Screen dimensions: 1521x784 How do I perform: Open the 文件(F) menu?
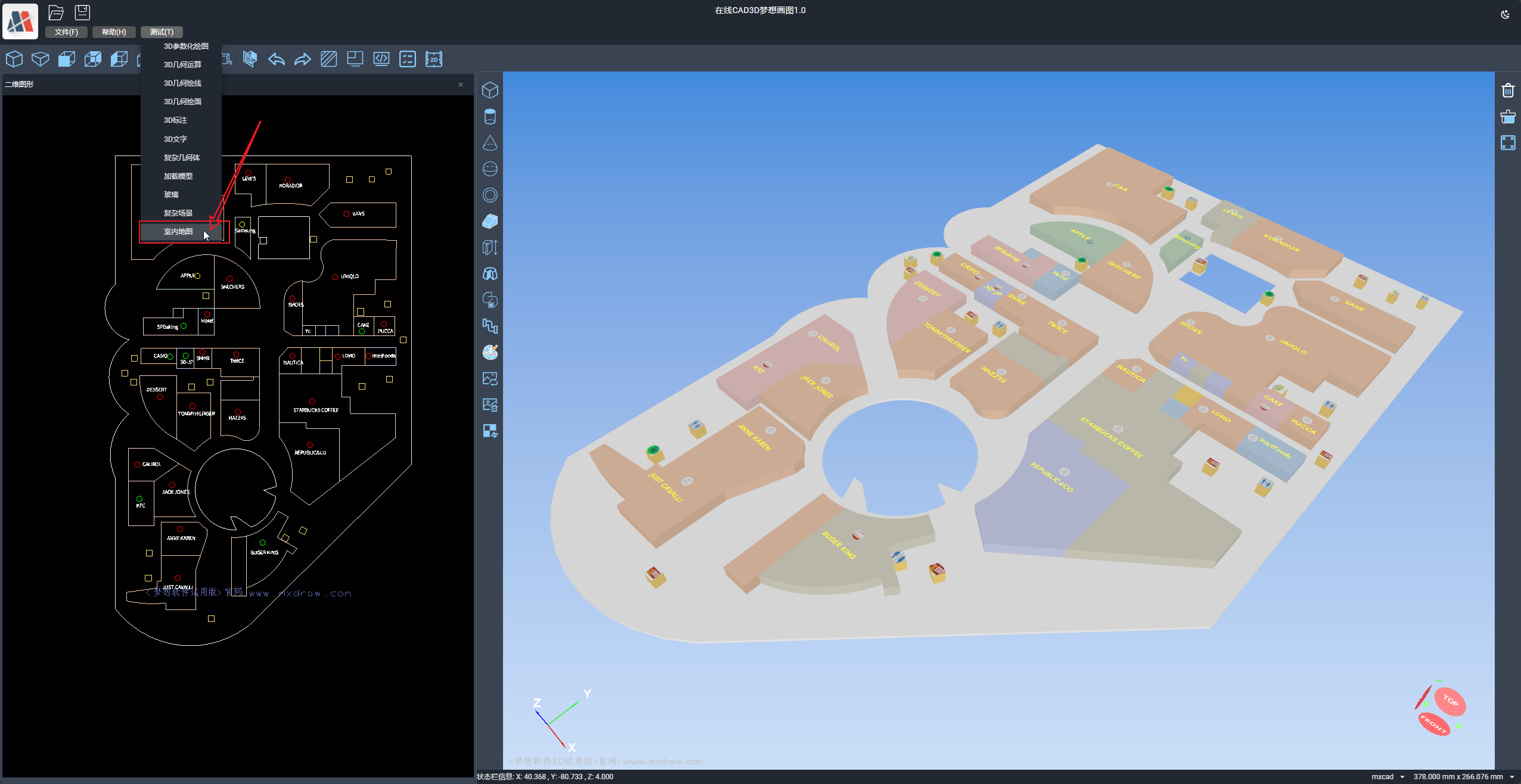tap(66, 32)
